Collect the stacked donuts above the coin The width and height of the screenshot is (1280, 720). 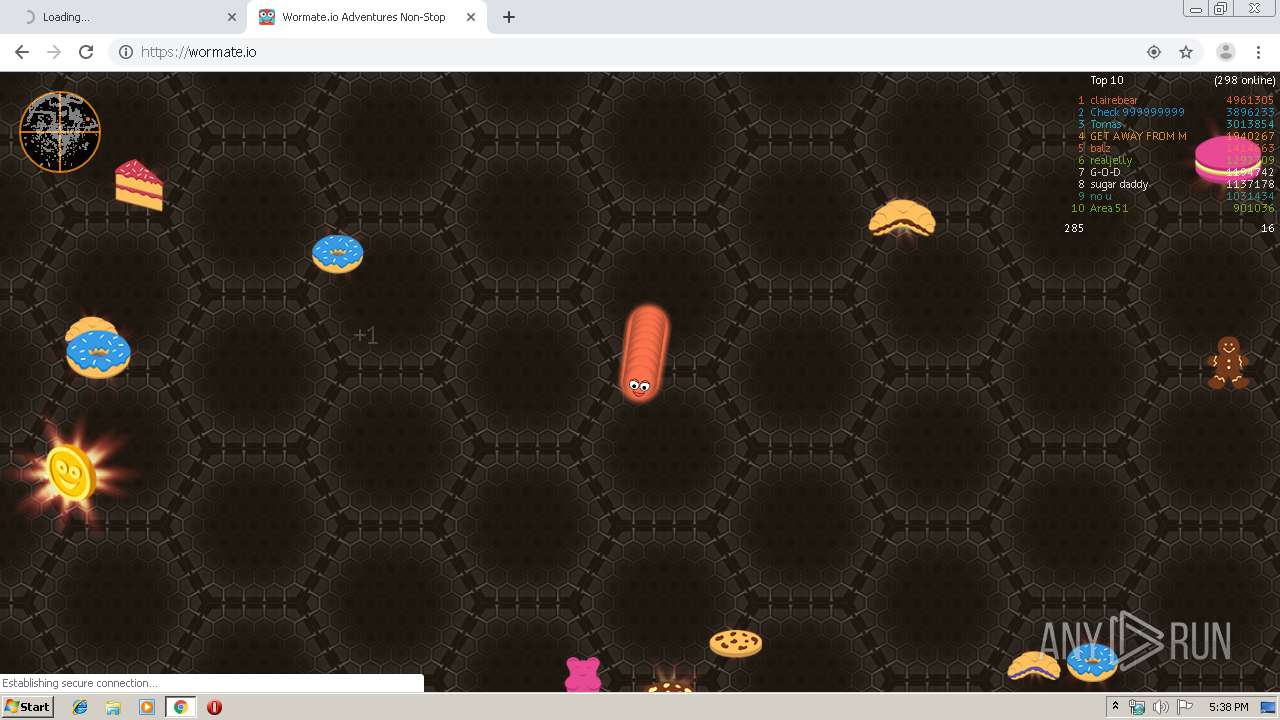click(x=97, y=348)
